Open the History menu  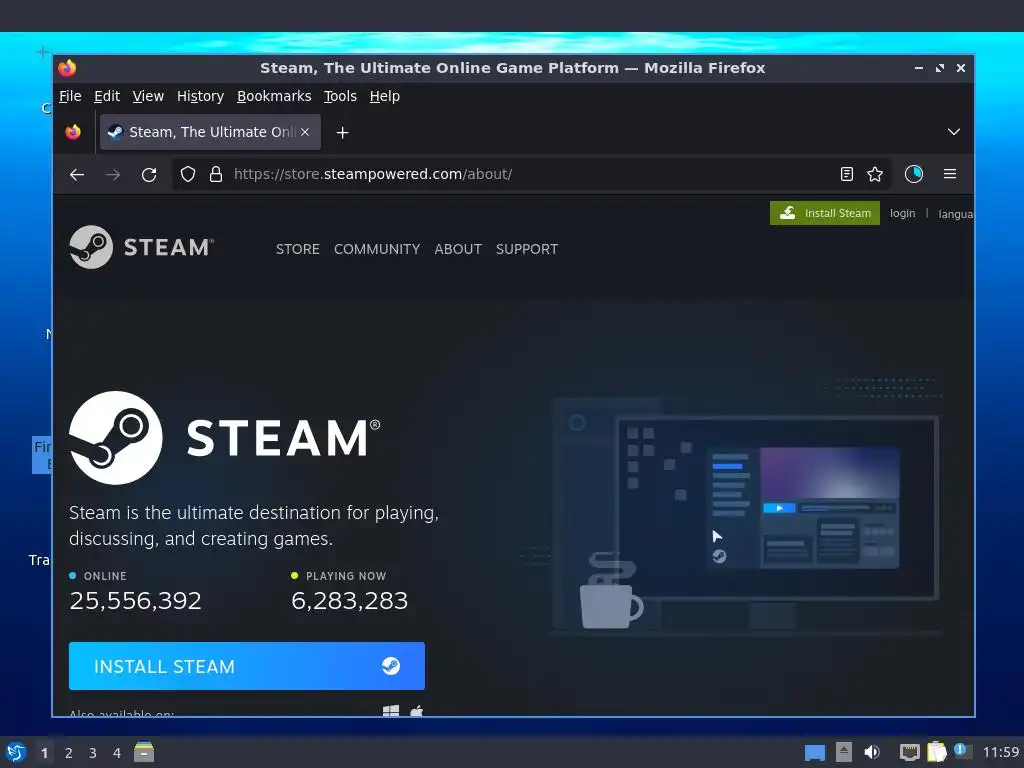point(200,96)
